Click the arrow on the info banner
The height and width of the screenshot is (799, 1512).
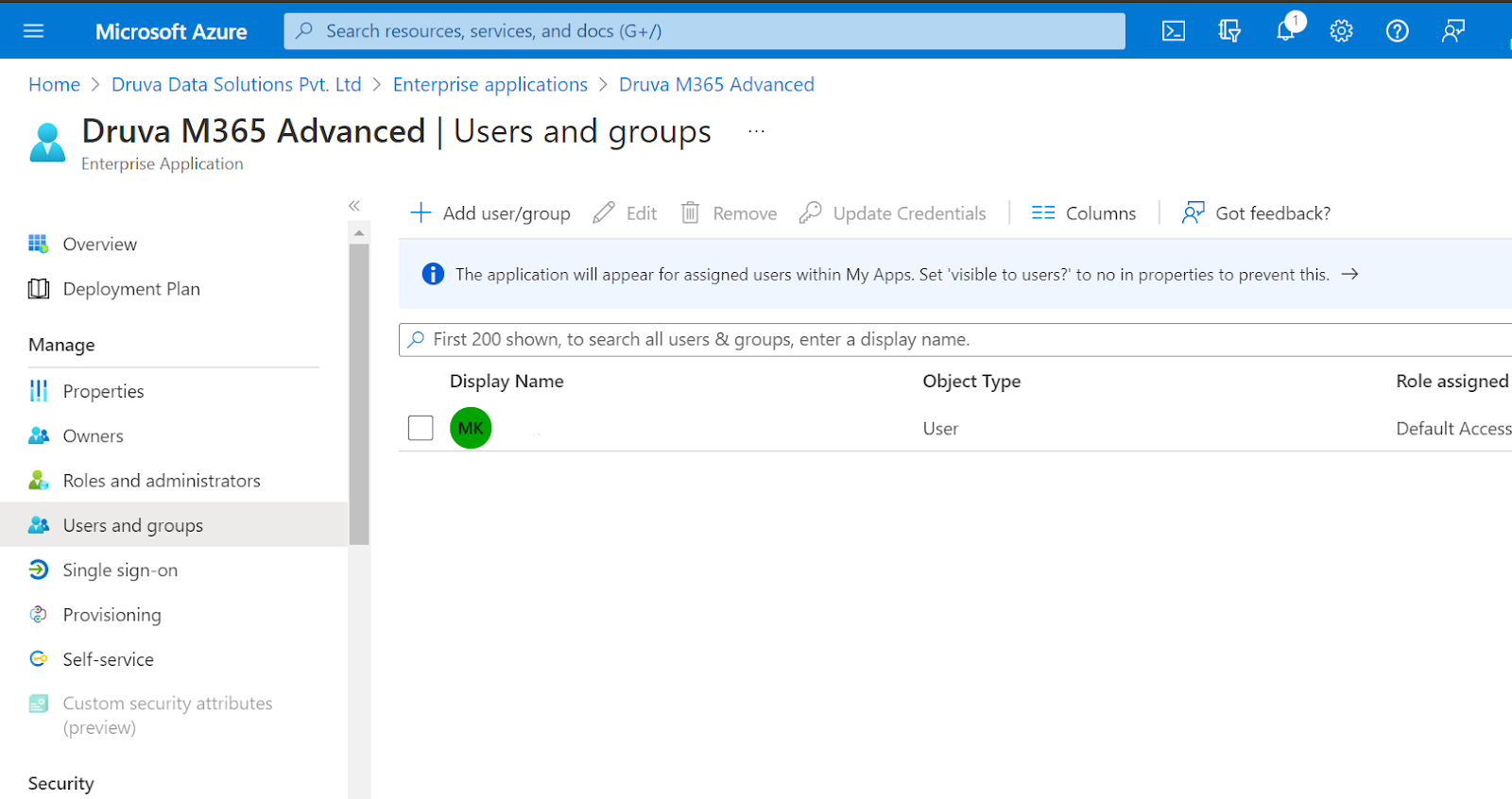click(1349, 274)
